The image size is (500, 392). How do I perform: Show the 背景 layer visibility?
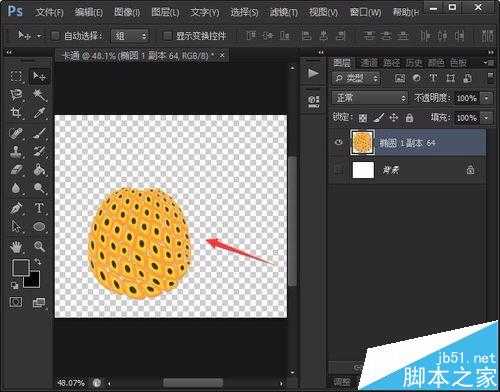[x=339, y=170]
